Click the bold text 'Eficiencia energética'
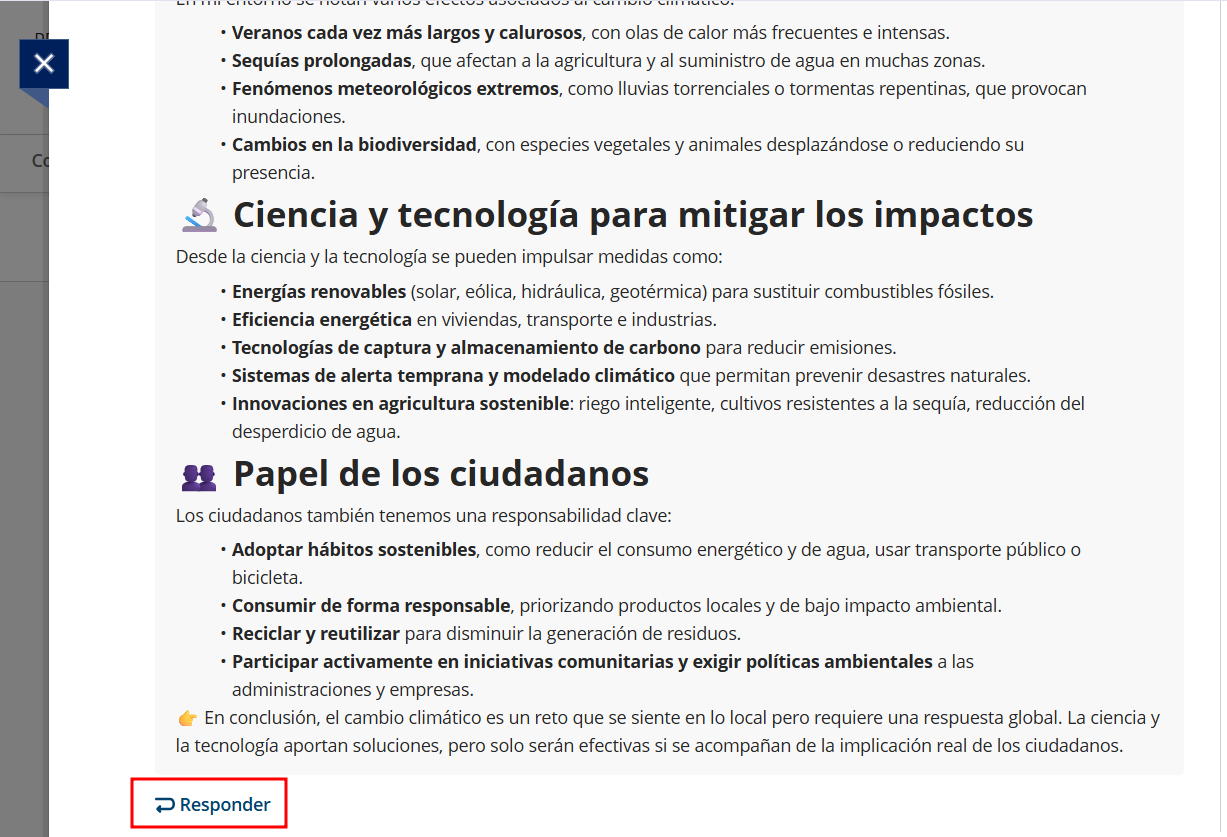The height and width of the screenshot is (837, 1227). pyautogui.click(x=321, y=320)
